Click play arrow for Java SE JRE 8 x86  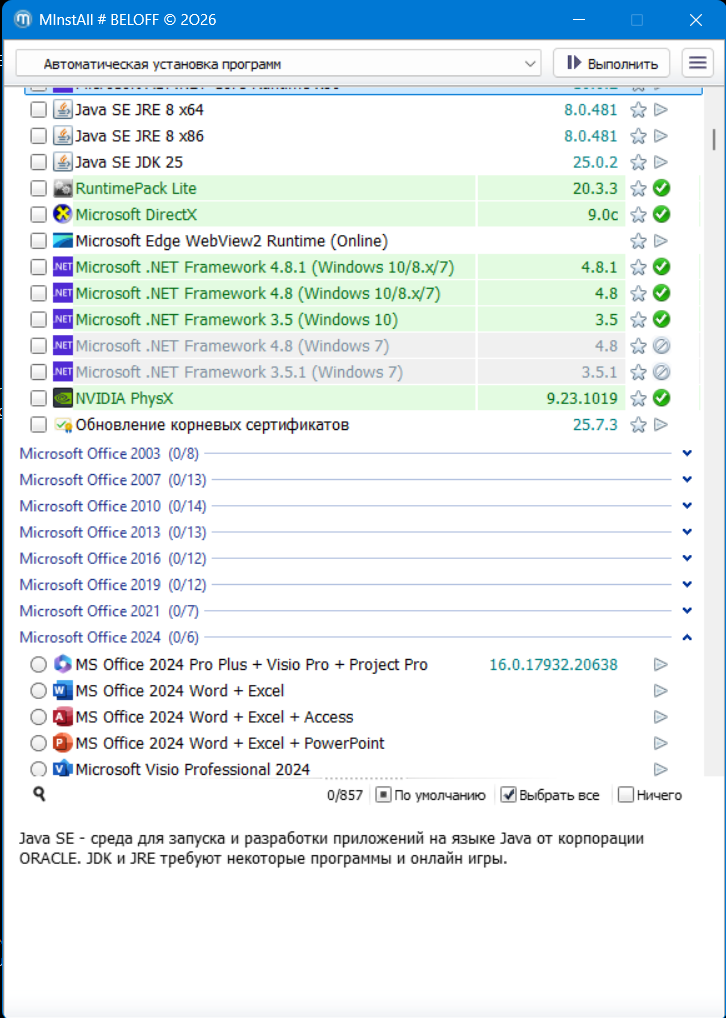click(x=661, y=136)
